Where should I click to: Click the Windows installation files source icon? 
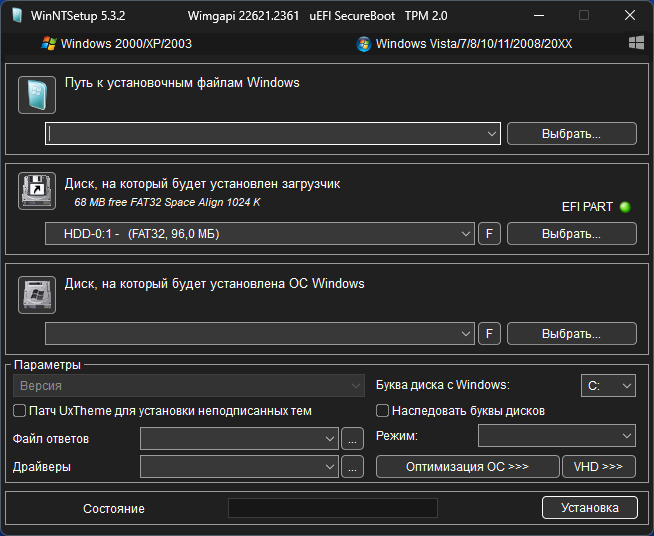(37, 95)
